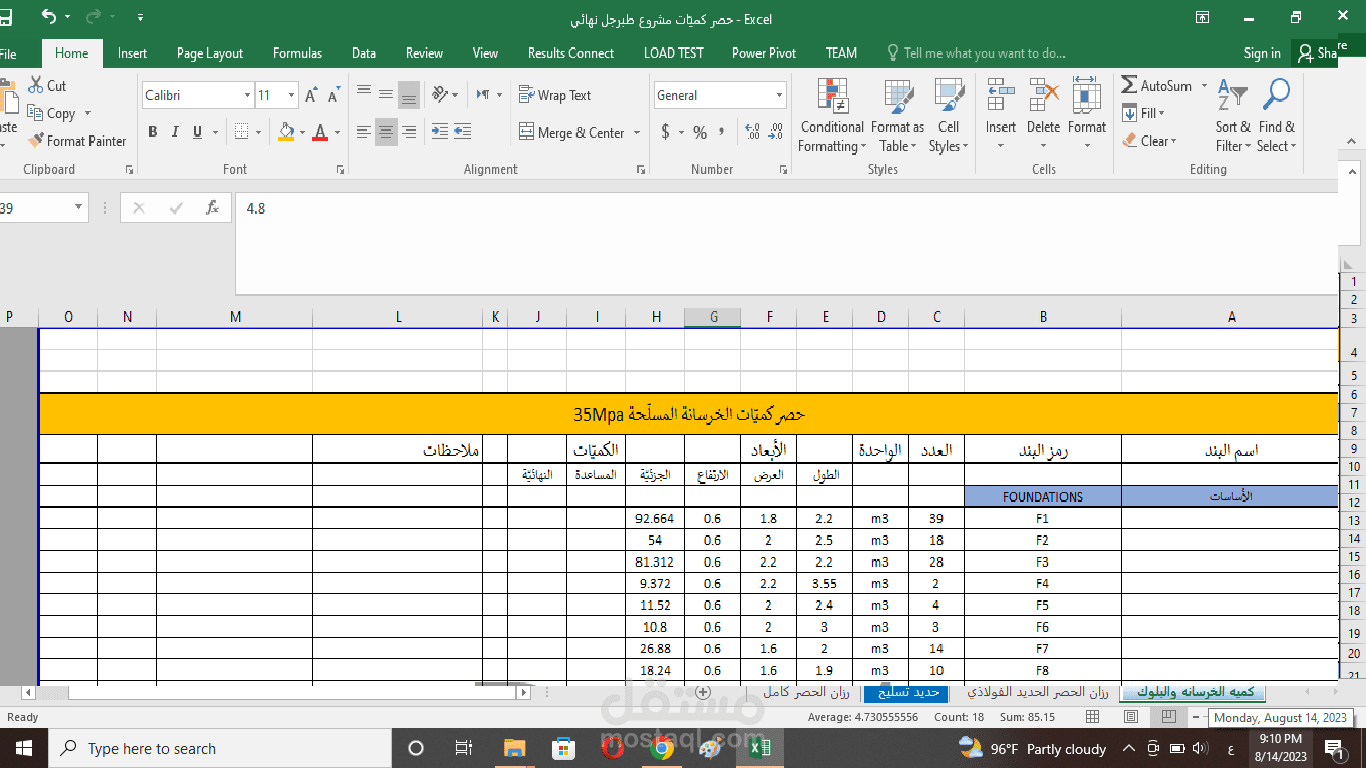The image size is (1366, 768).
Task: Open Conditional Formatting menu
Action: click(x=831, y=117)
